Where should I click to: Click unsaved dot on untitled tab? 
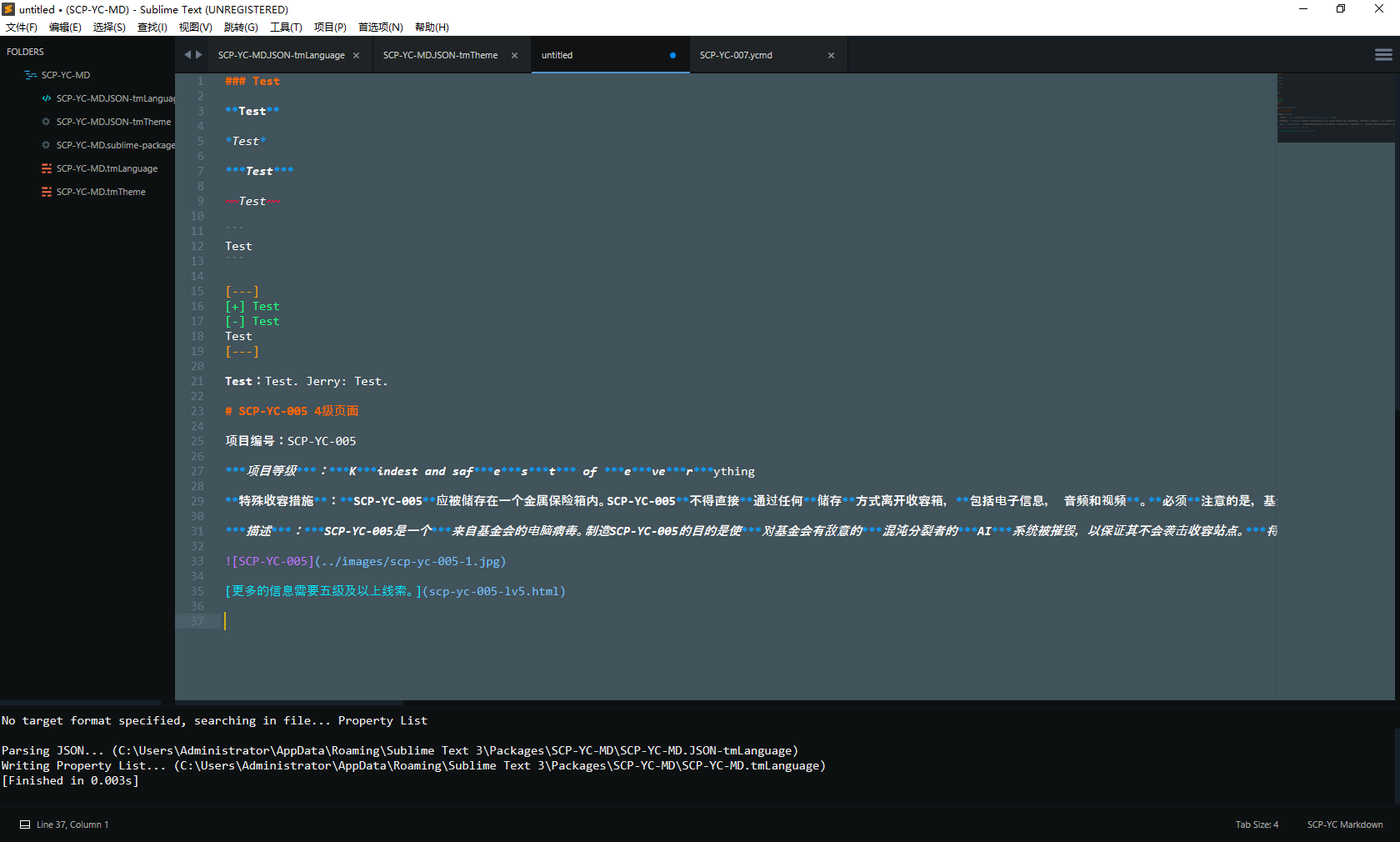click(x=672, y=56)
